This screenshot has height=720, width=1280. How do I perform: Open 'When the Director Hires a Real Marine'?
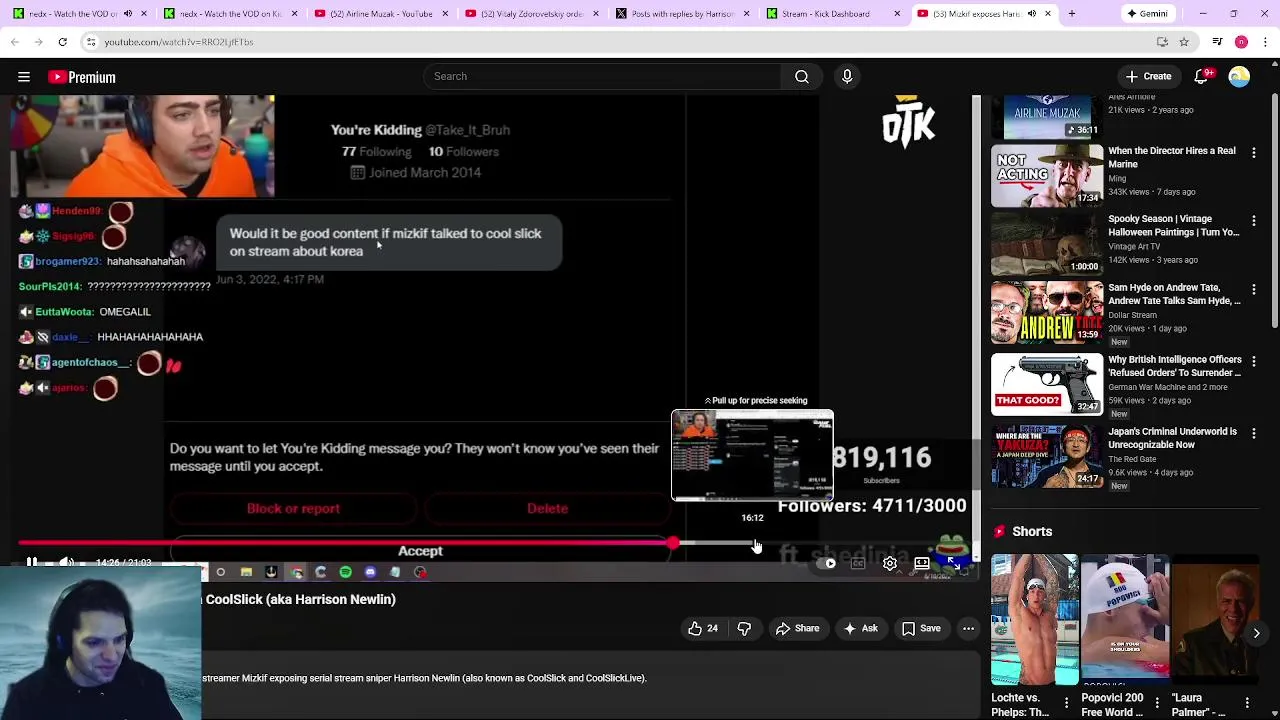click(1172, 157)
